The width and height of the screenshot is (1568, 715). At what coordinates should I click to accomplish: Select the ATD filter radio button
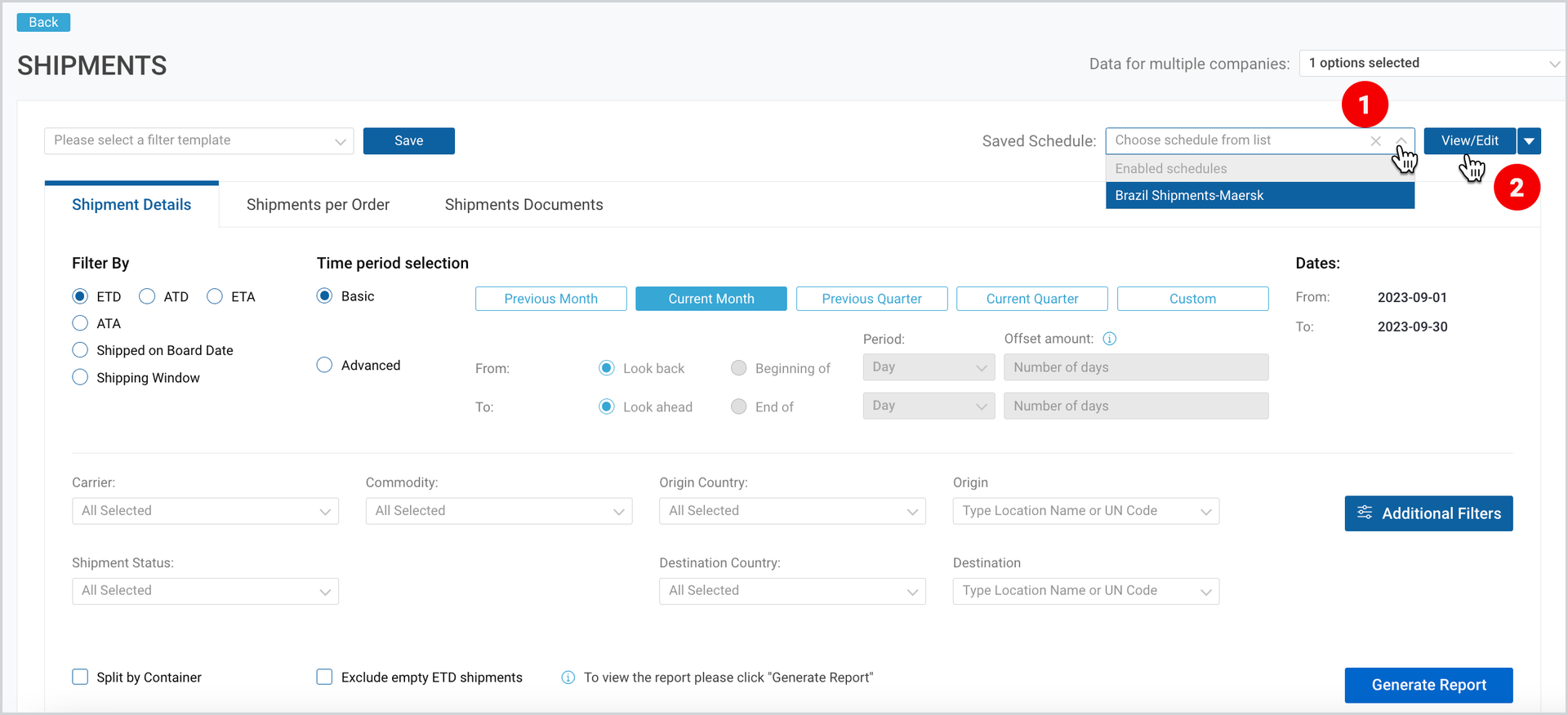[x=147, y=296]
